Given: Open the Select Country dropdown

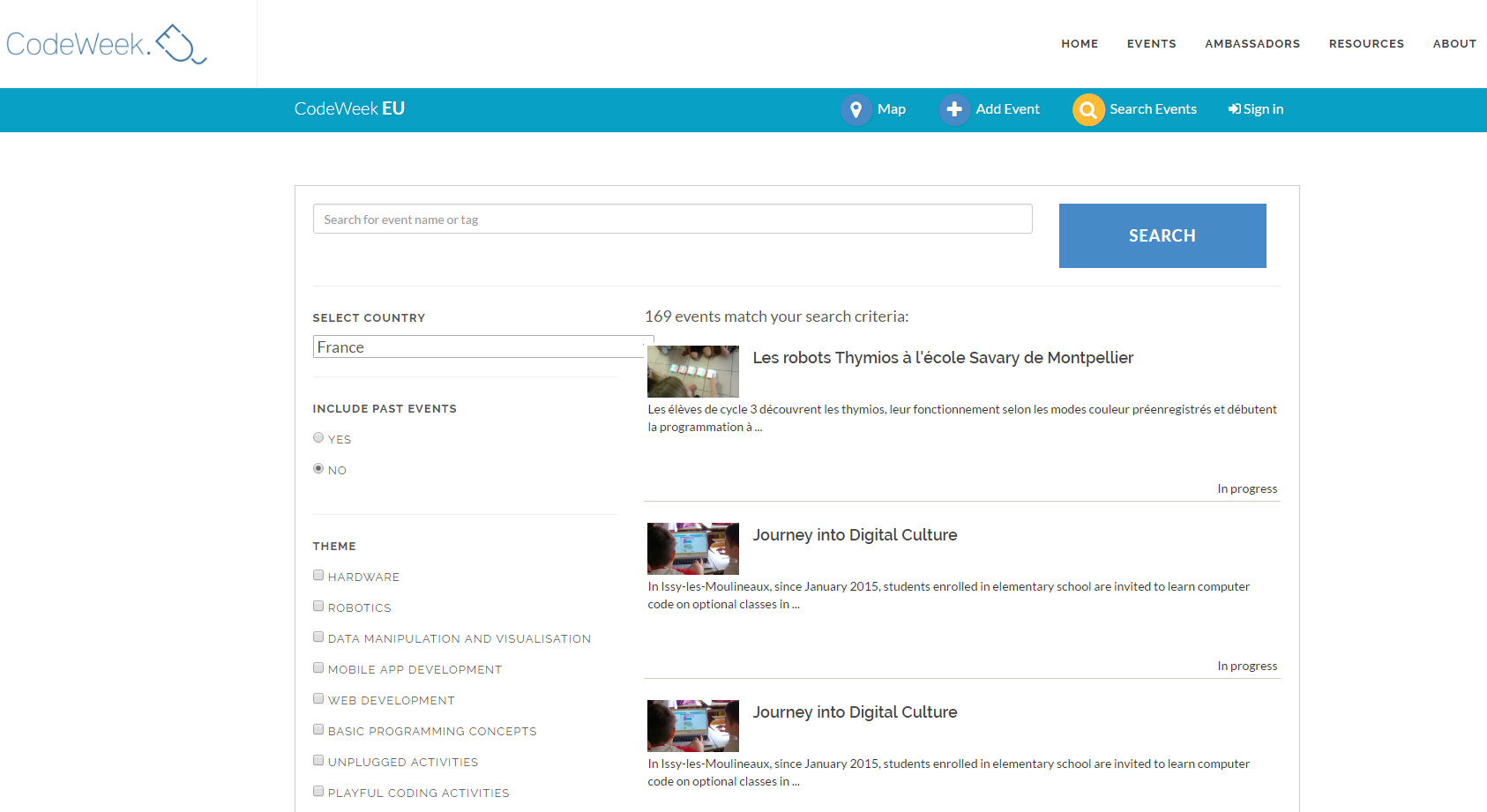Looking at the screenshot, I should [x=483, y=346].
